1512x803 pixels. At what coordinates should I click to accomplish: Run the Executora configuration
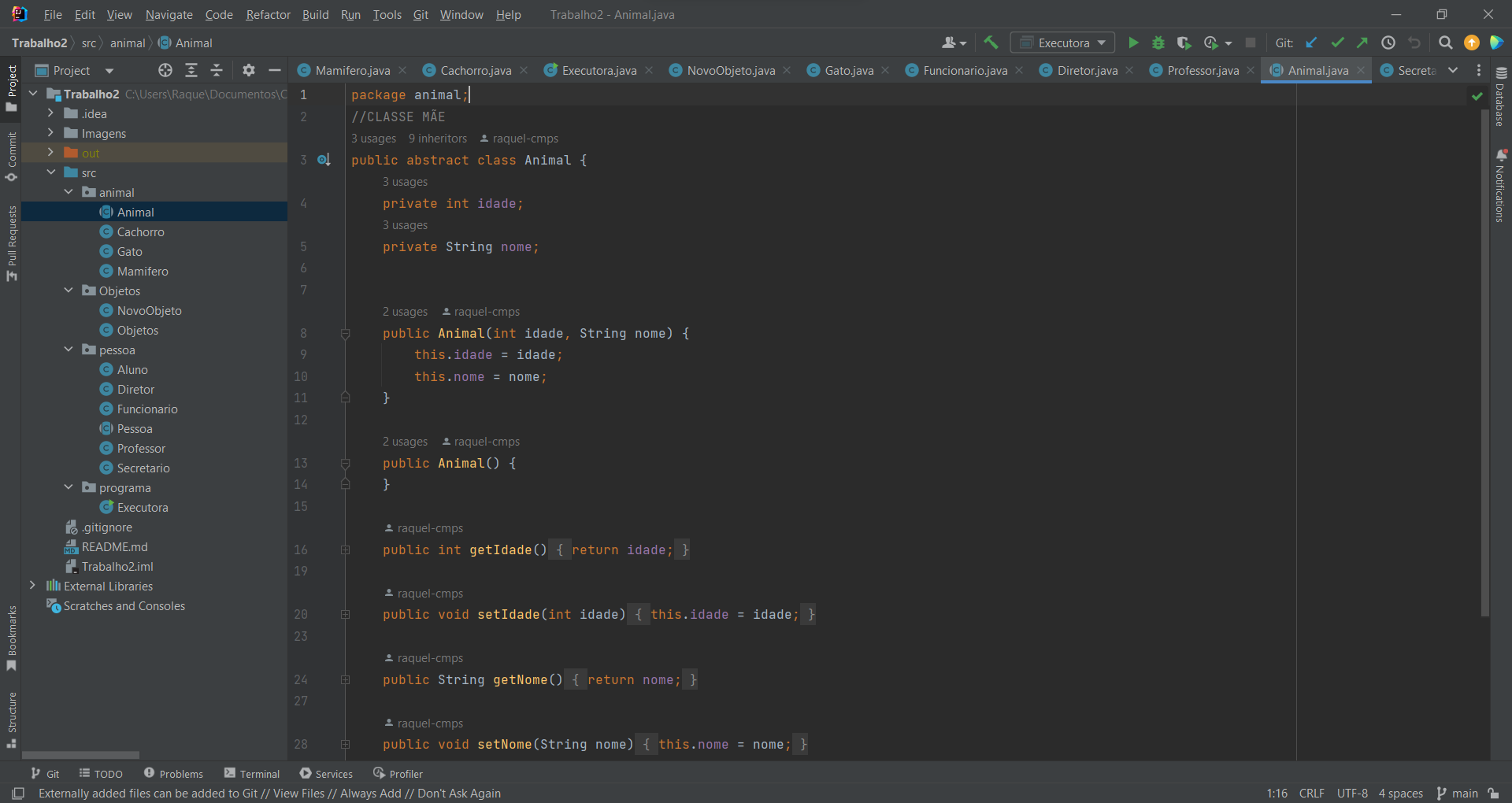[1133, 43]
